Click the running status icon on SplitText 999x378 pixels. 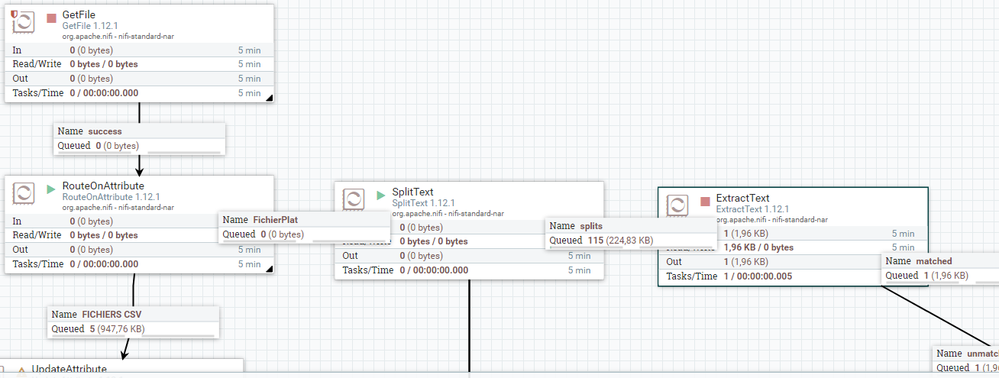click(x=381, y=195)
